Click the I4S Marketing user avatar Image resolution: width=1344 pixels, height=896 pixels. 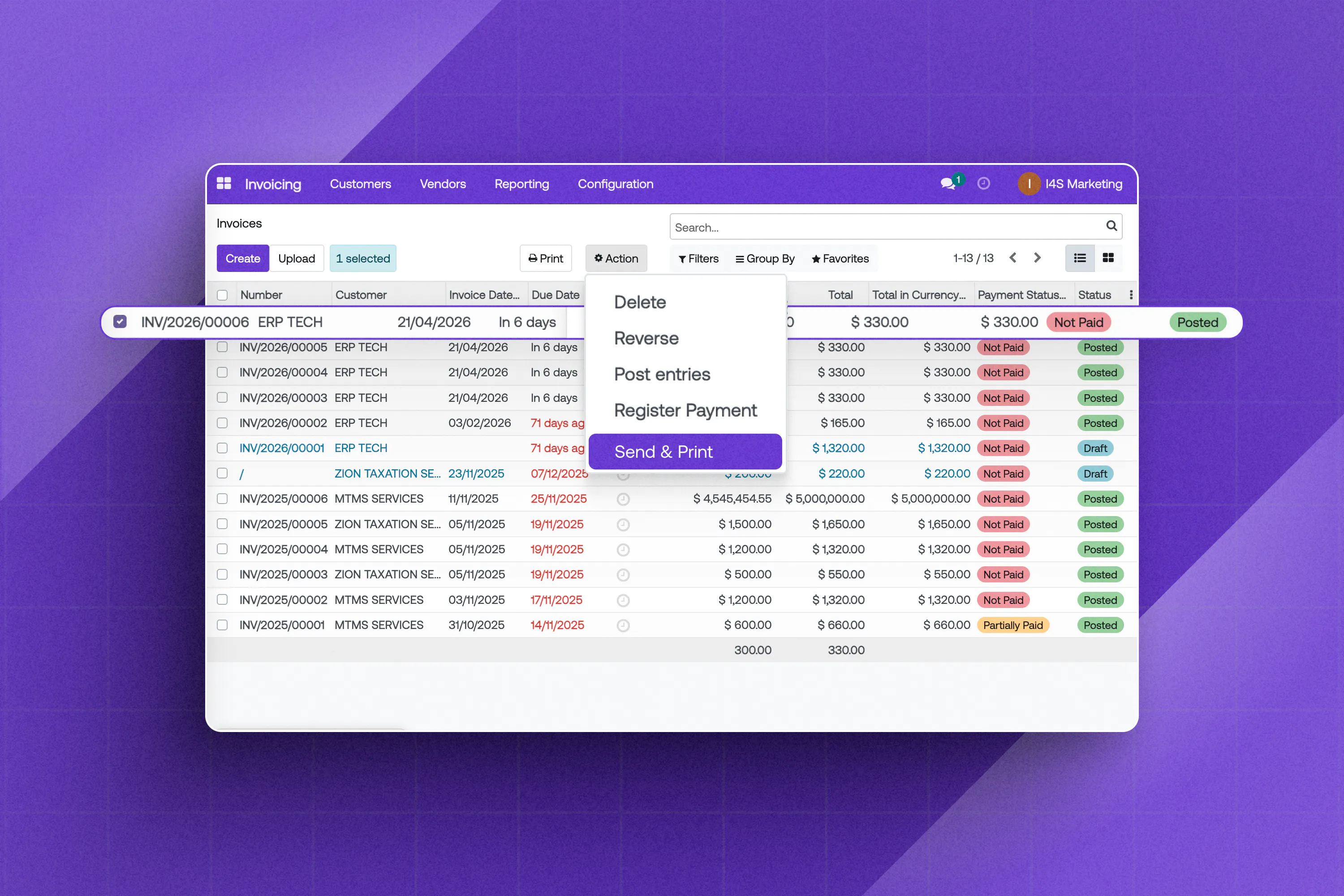1029,183
